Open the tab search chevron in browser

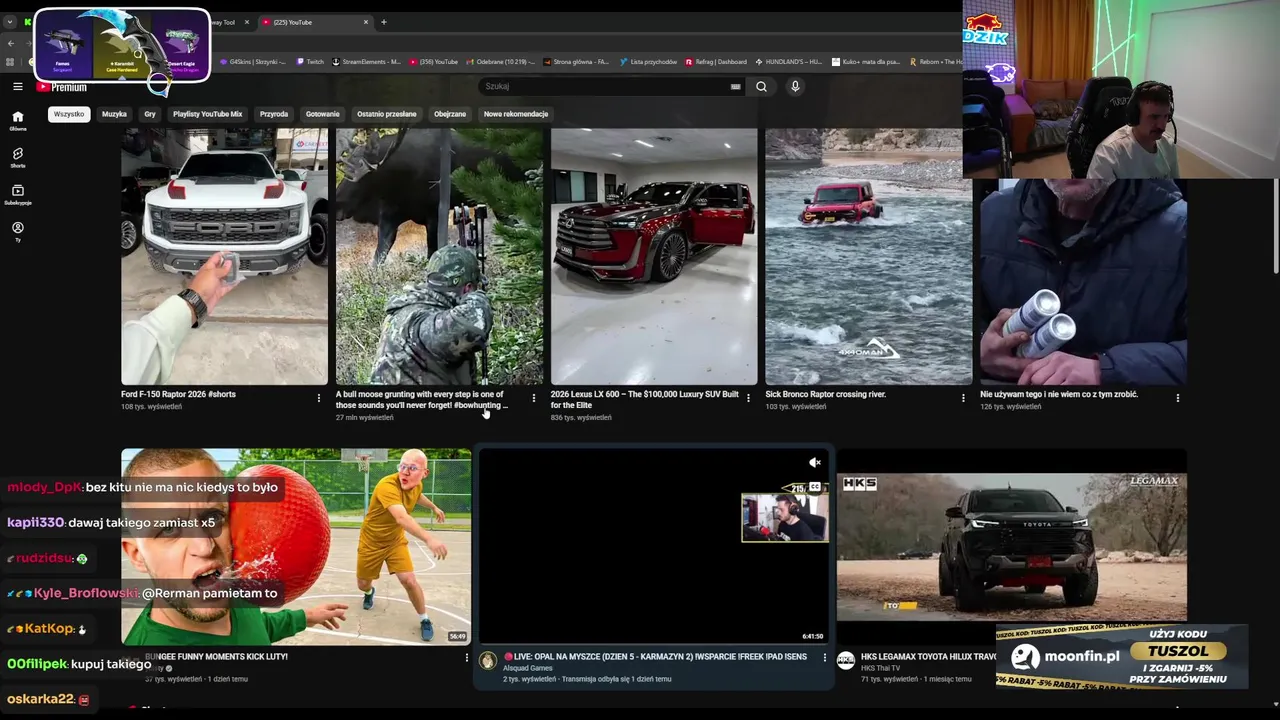click(9, 22)
